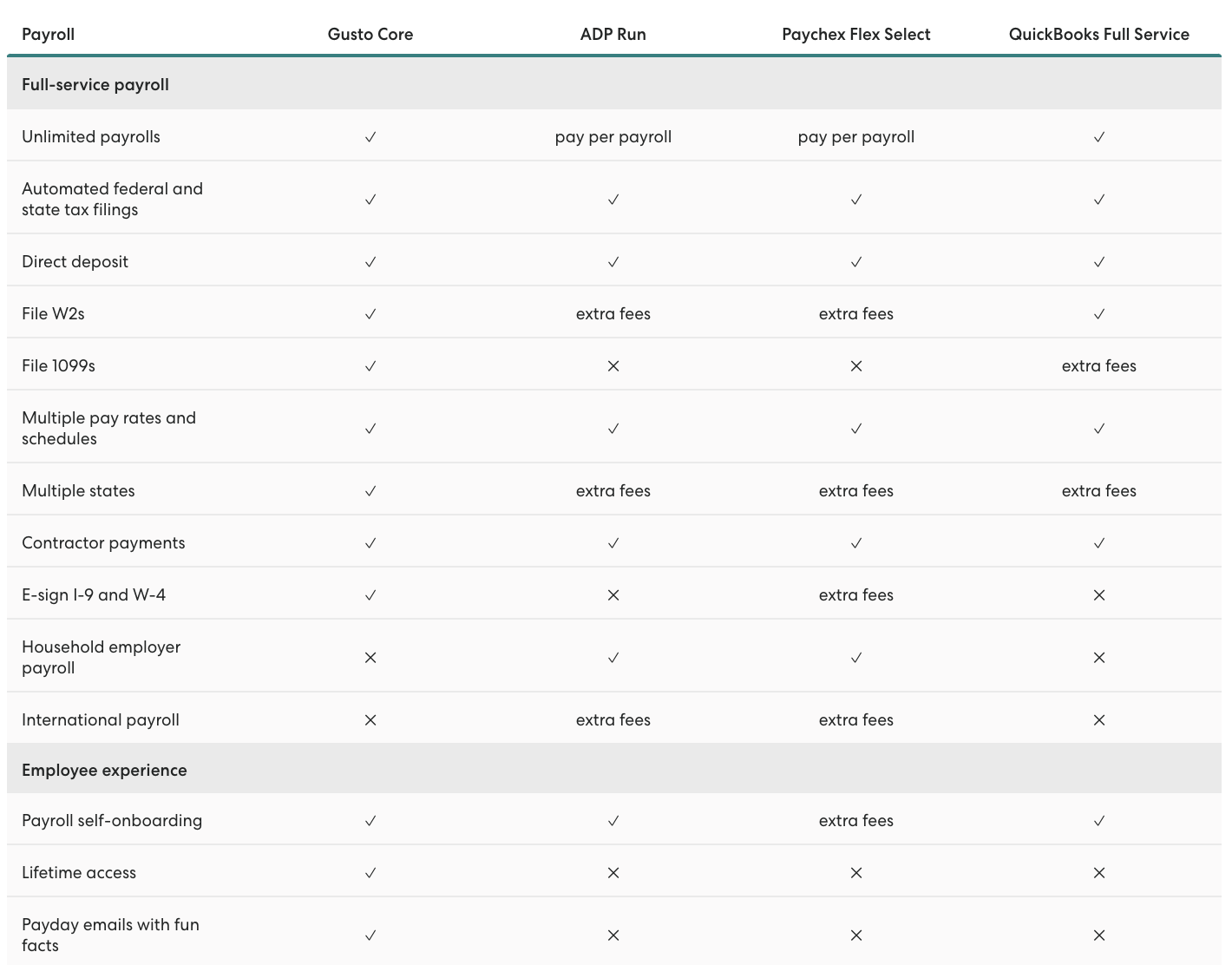Click the Payroll column header
This screenshot has width=1232, height=965.
coord(48,35)
